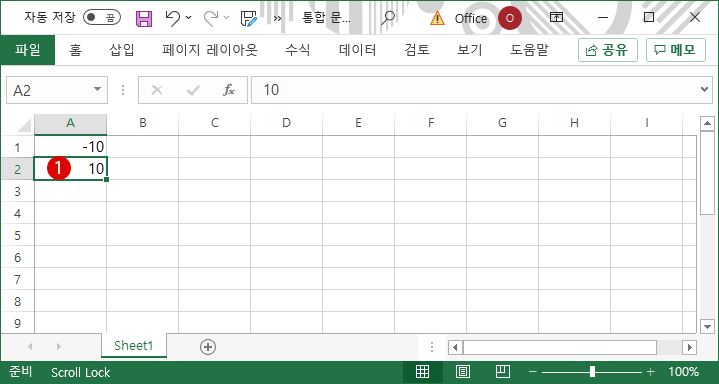719x384 pixels.
Task: Open the red account avatar
Action: (x=509, y=18)
